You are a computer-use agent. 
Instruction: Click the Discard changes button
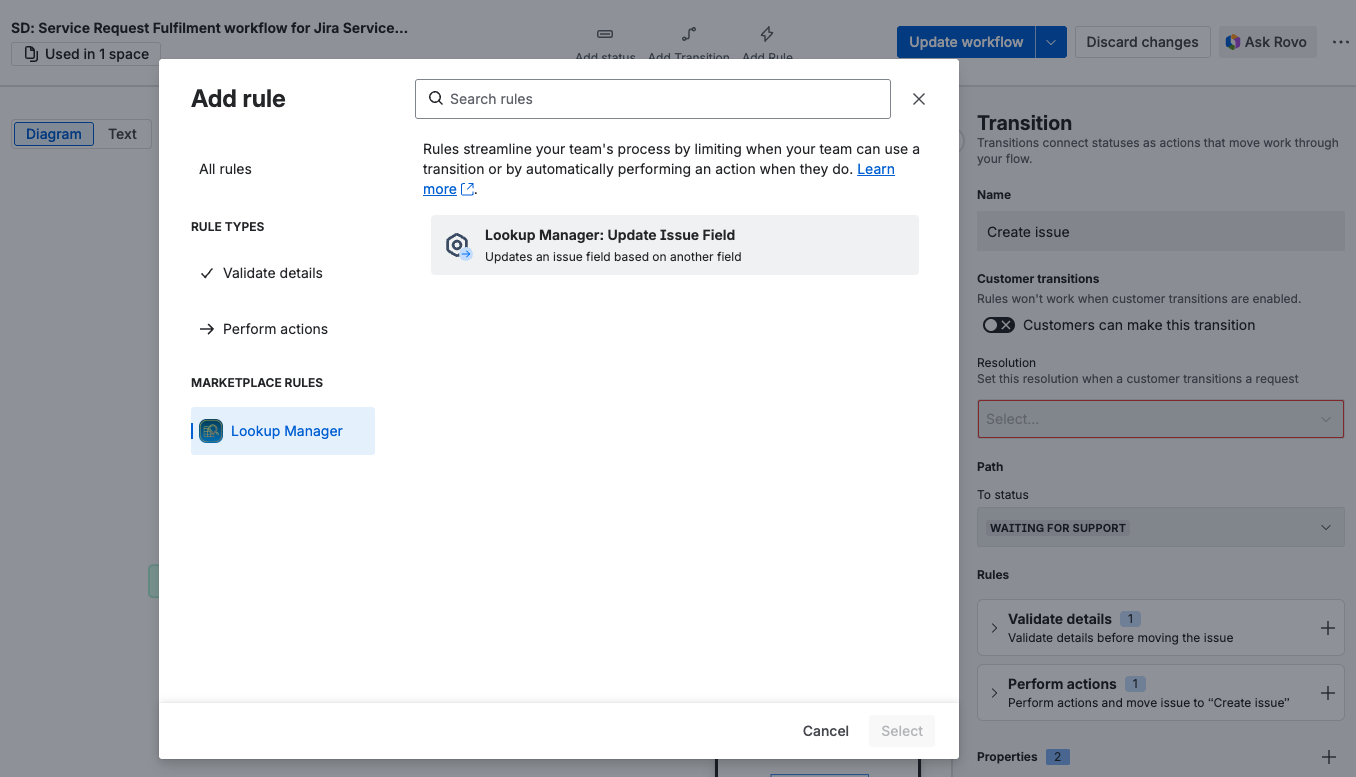tap(1142, 42)
